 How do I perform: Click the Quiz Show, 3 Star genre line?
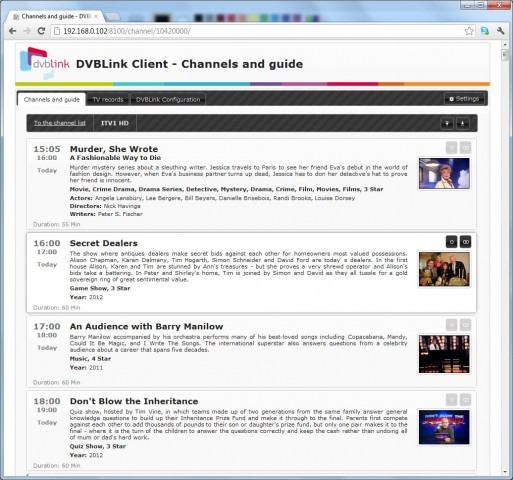click(x=98, y=446)
